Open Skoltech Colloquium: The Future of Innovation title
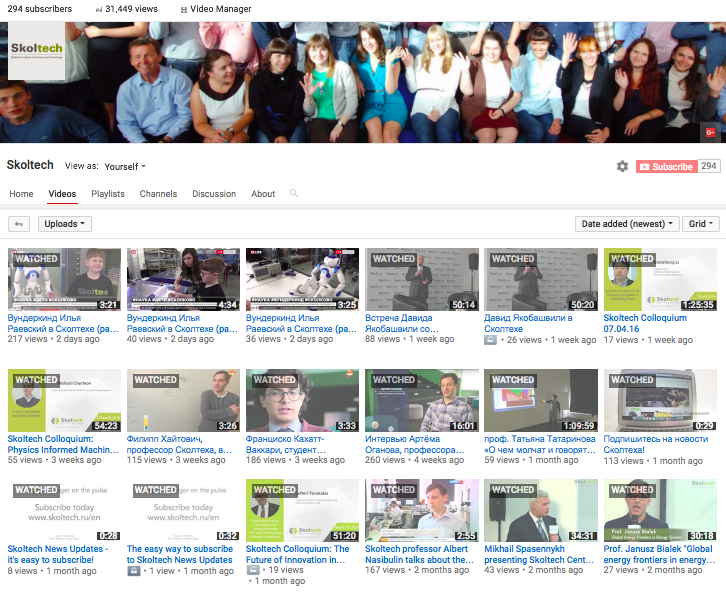The image size is (726, 598). coord(297,554)
